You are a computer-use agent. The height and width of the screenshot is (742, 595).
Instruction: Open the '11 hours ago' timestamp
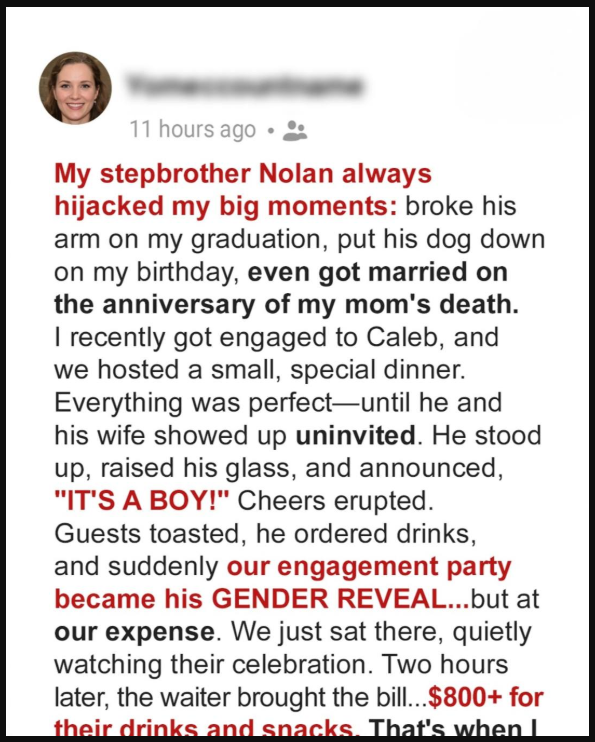[193, 130]
